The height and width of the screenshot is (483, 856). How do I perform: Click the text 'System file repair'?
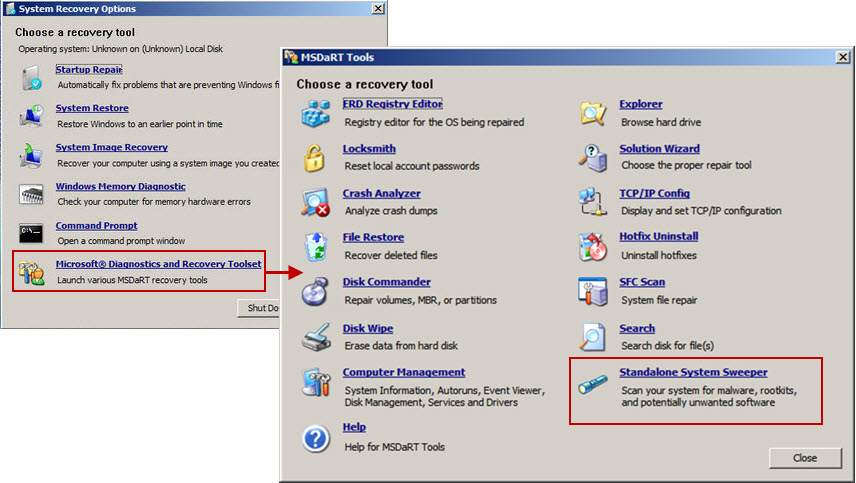[659, 300]
